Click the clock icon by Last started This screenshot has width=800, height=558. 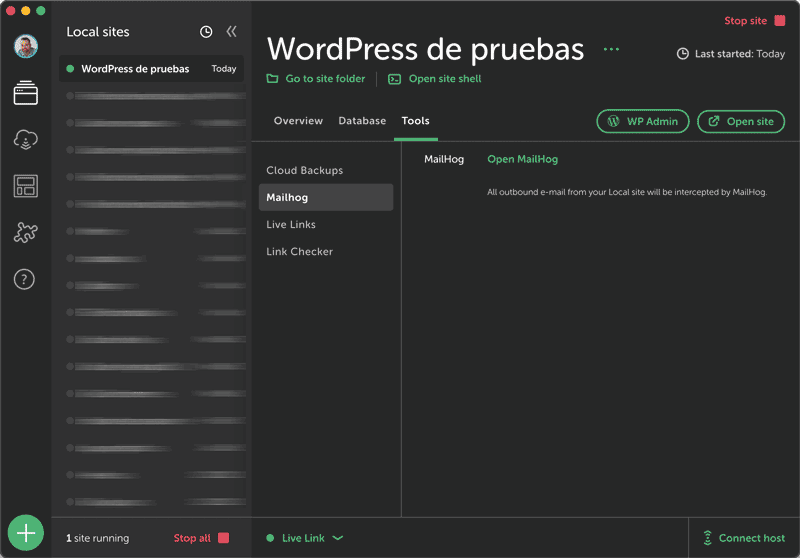(683, 54)
